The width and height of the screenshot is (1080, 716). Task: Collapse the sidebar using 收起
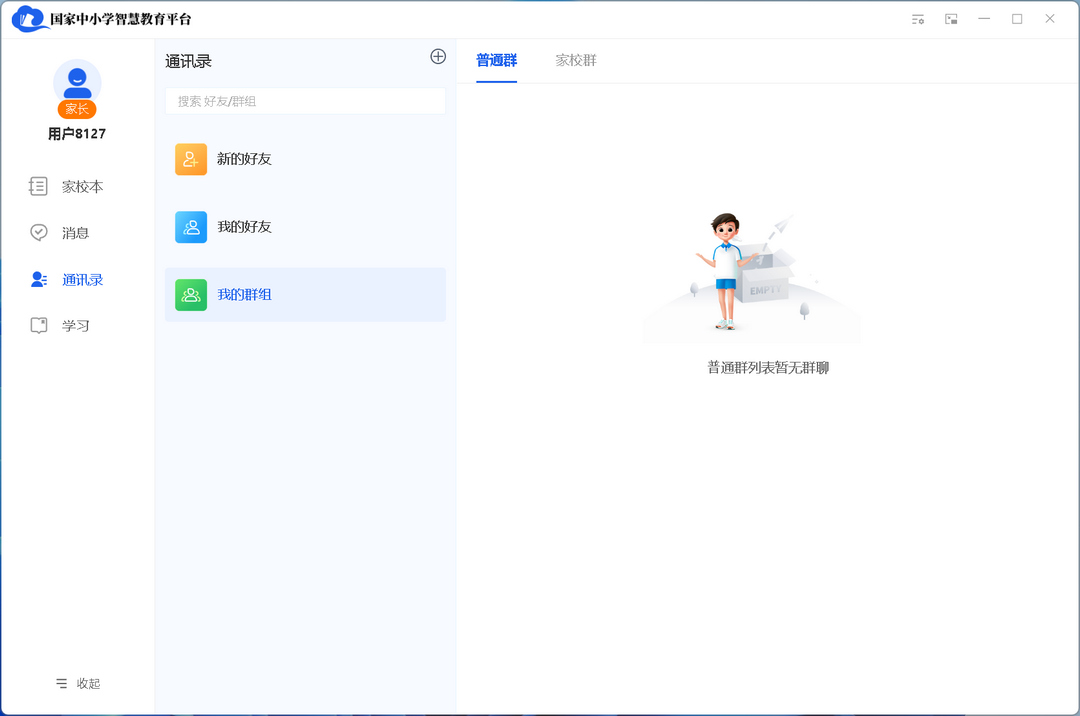79,683
